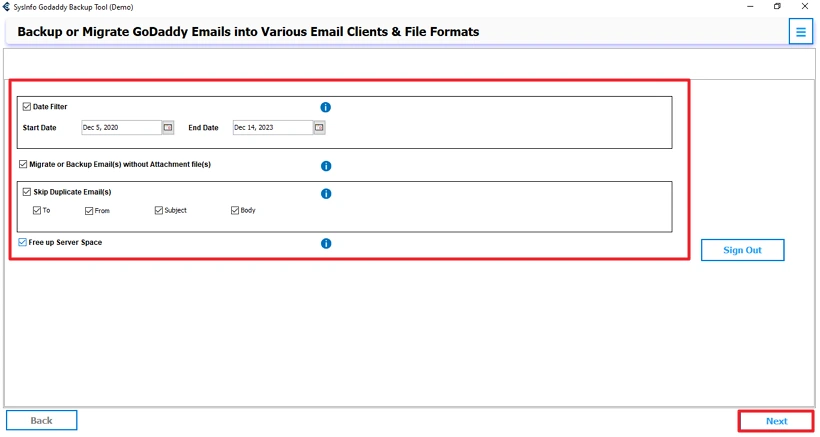
Task: Disable Free up Server Space option
Action: 22,242
